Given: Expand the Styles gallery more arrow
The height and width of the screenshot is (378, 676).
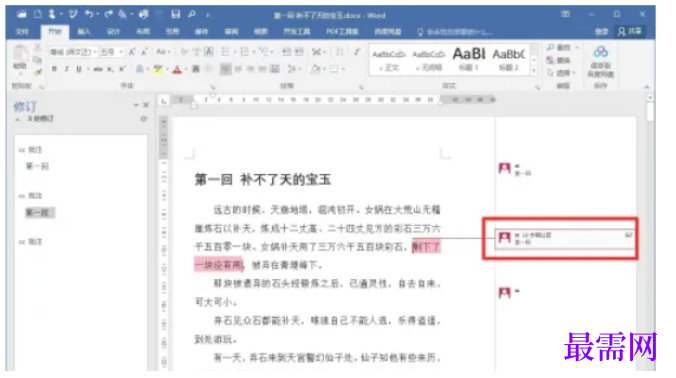Looking at the screenshot, I should click(534, 71).
